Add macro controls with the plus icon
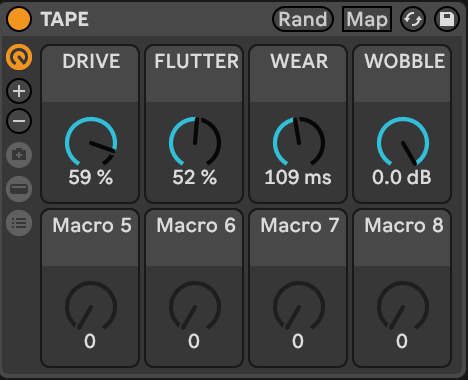 (19, 91)
